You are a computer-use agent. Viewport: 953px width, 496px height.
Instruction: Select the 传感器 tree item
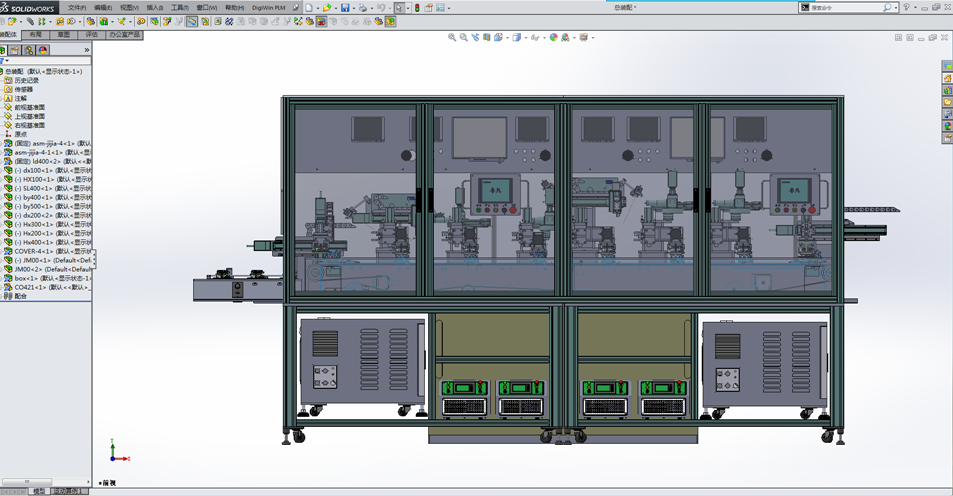pyautogui.click(x=24, y=89)
